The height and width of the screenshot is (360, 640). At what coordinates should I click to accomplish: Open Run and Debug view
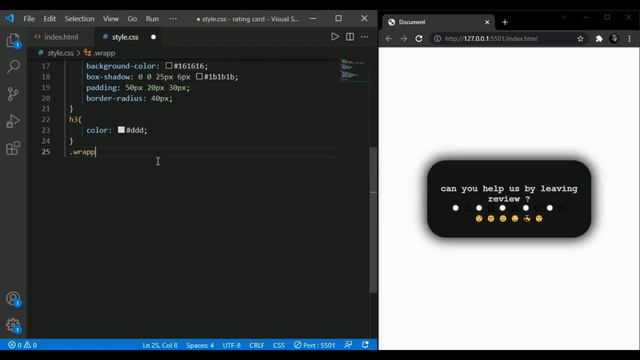click(13, 121)
